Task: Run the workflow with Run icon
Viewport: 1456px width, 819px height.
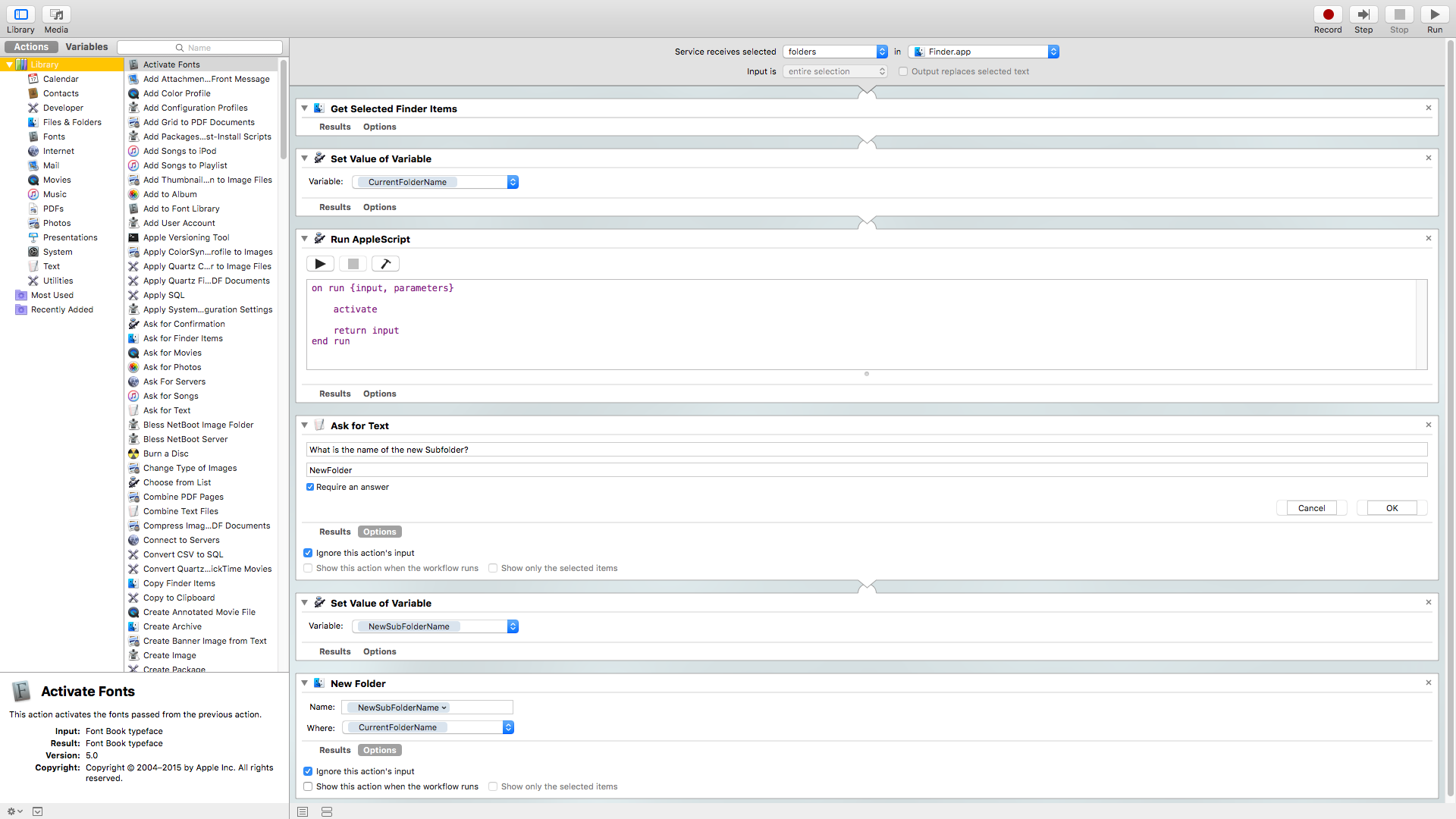Action: tap(1434, 15)
